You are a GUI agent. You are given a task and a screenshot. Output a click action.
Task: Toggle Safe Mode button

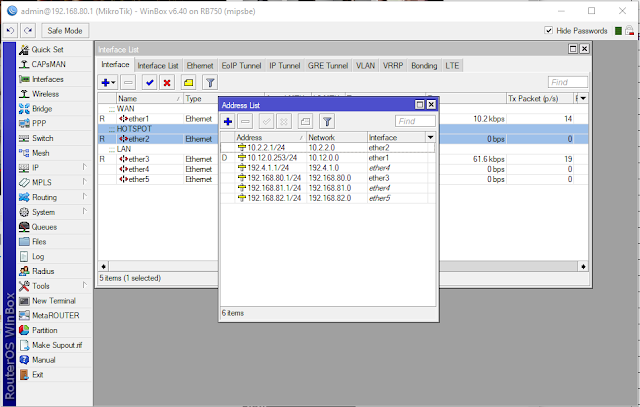65,31
